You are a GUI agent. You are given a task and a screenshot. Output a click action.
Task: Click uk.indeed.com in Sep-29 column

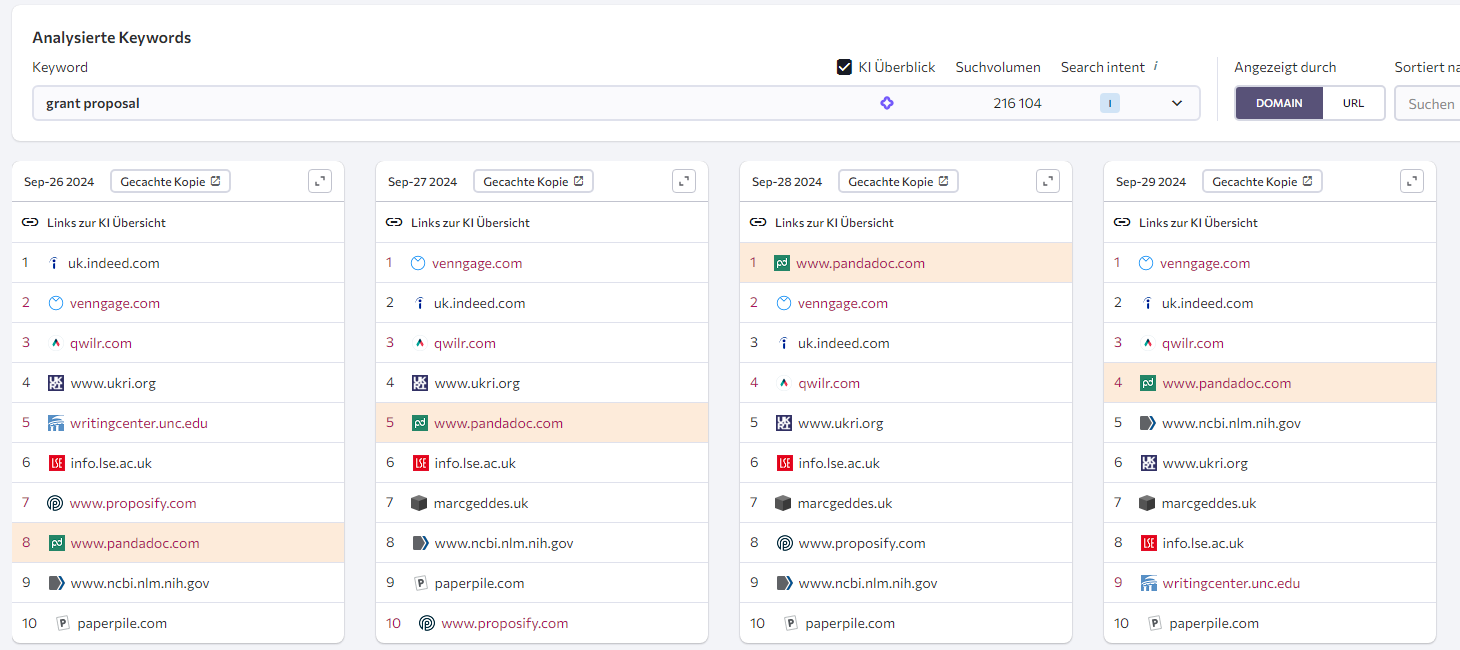coord(1207,303)
